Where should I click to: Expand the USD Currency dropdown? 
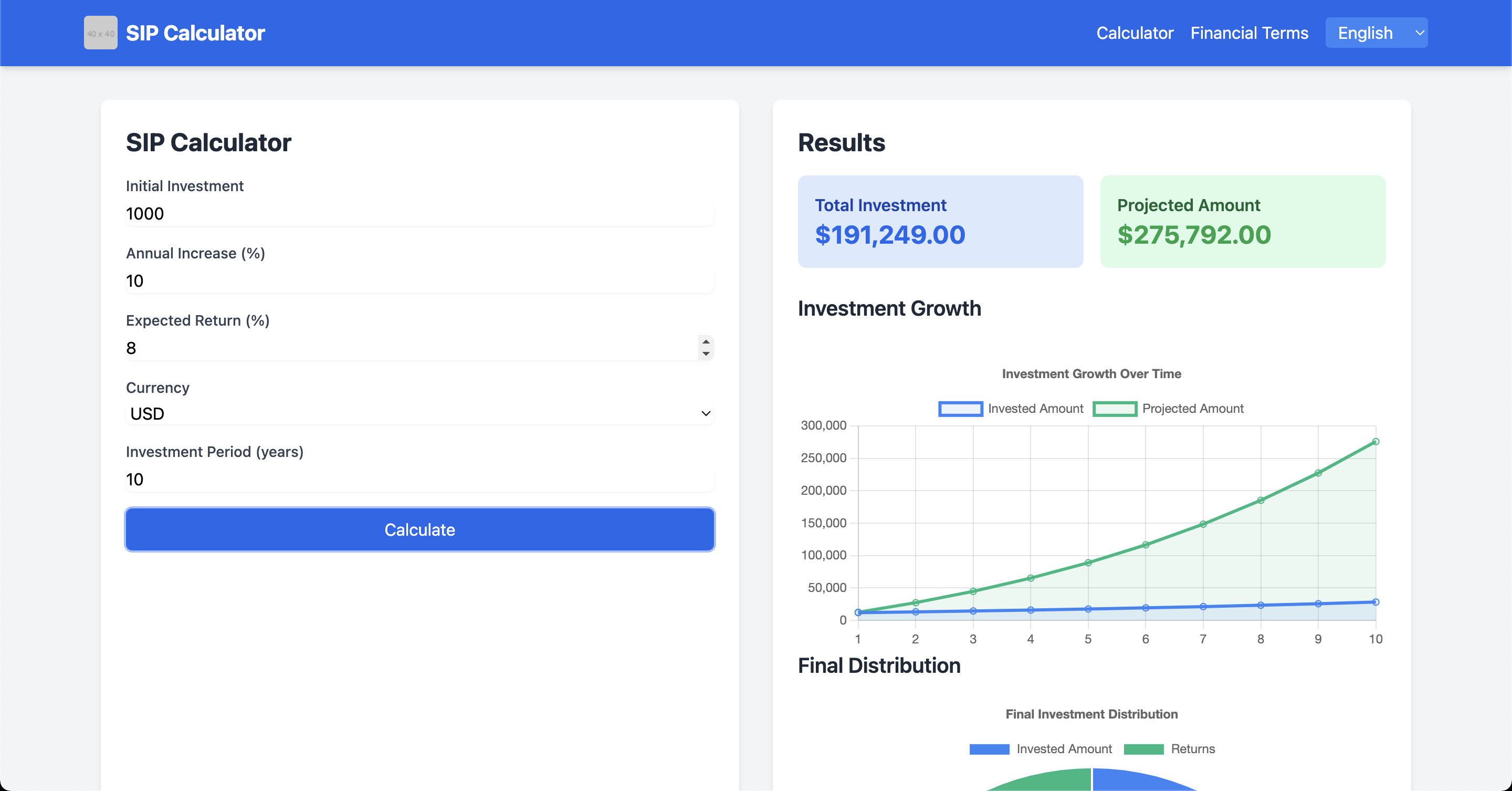pyautogui.click(x=419, y=413)
